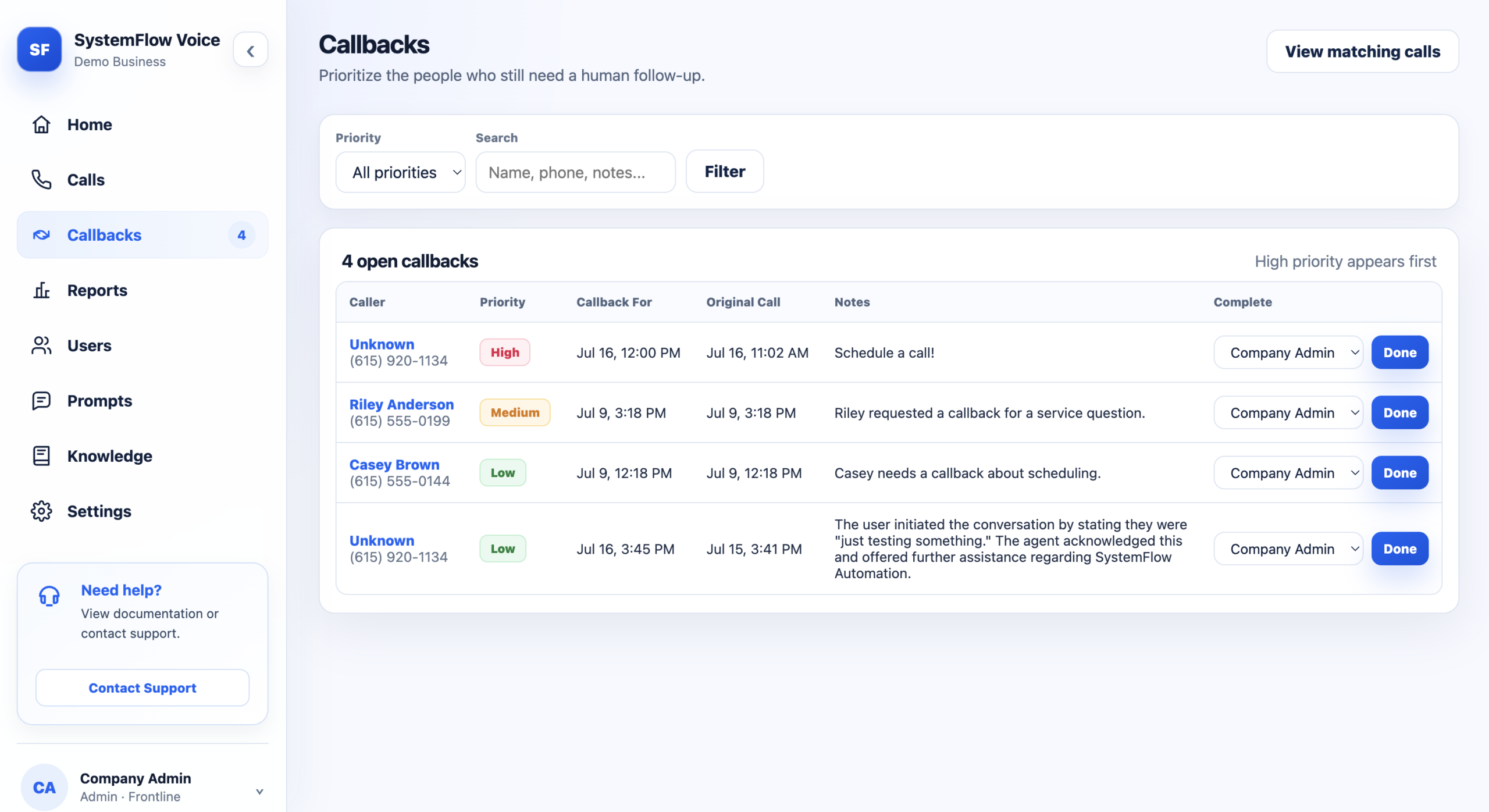
Task: Click the CA user avatar
Action: pyautogui.click(x=44, y=787)
